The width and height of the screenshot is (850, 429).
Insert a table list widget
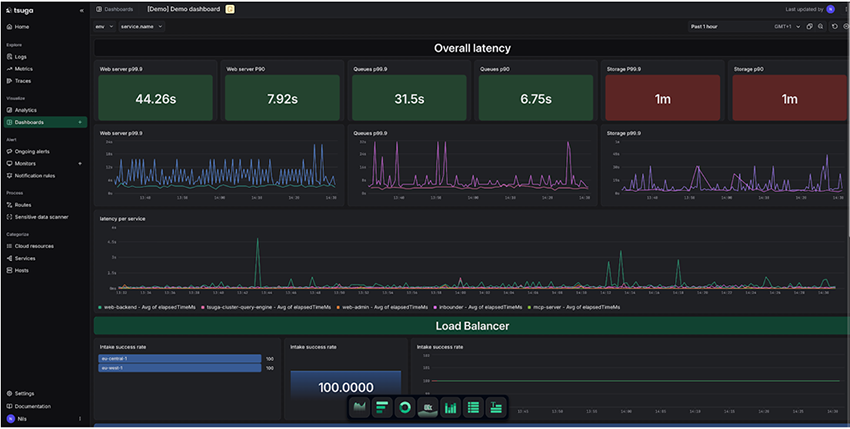coord(474,408)
